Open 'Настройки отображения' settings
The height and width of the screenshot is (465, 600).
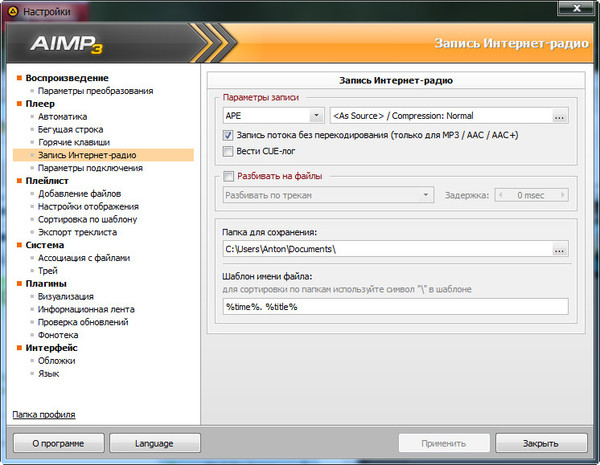[88, 207]
